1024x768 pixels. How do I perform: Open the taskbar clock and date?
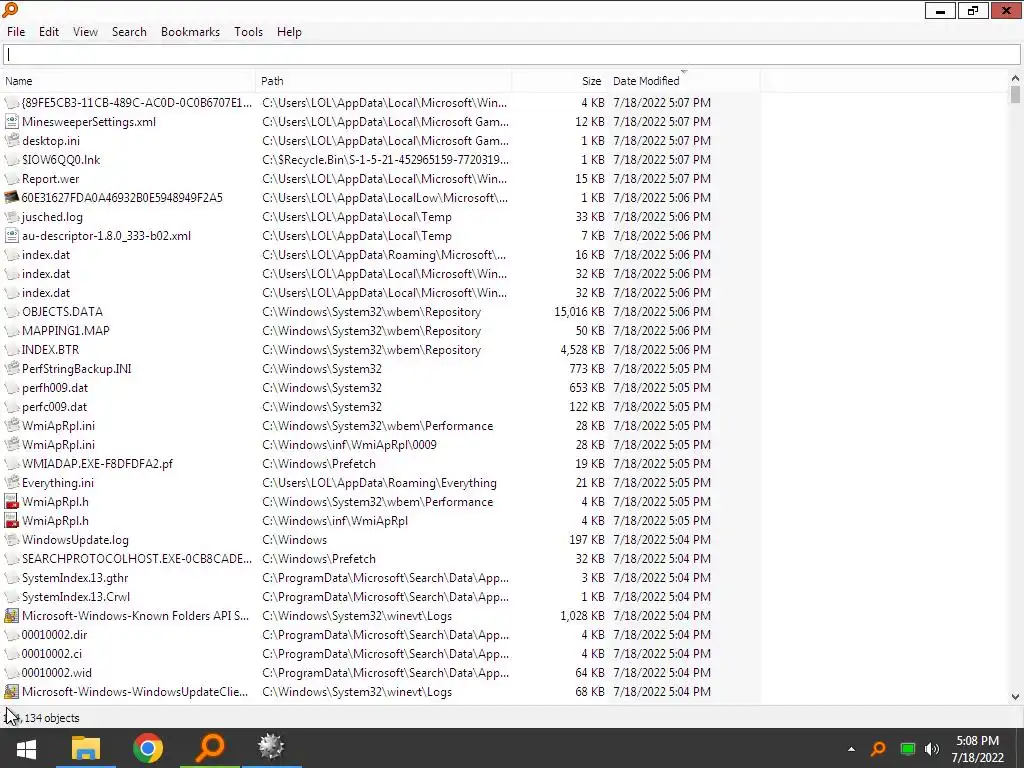[x=978, y=749]
